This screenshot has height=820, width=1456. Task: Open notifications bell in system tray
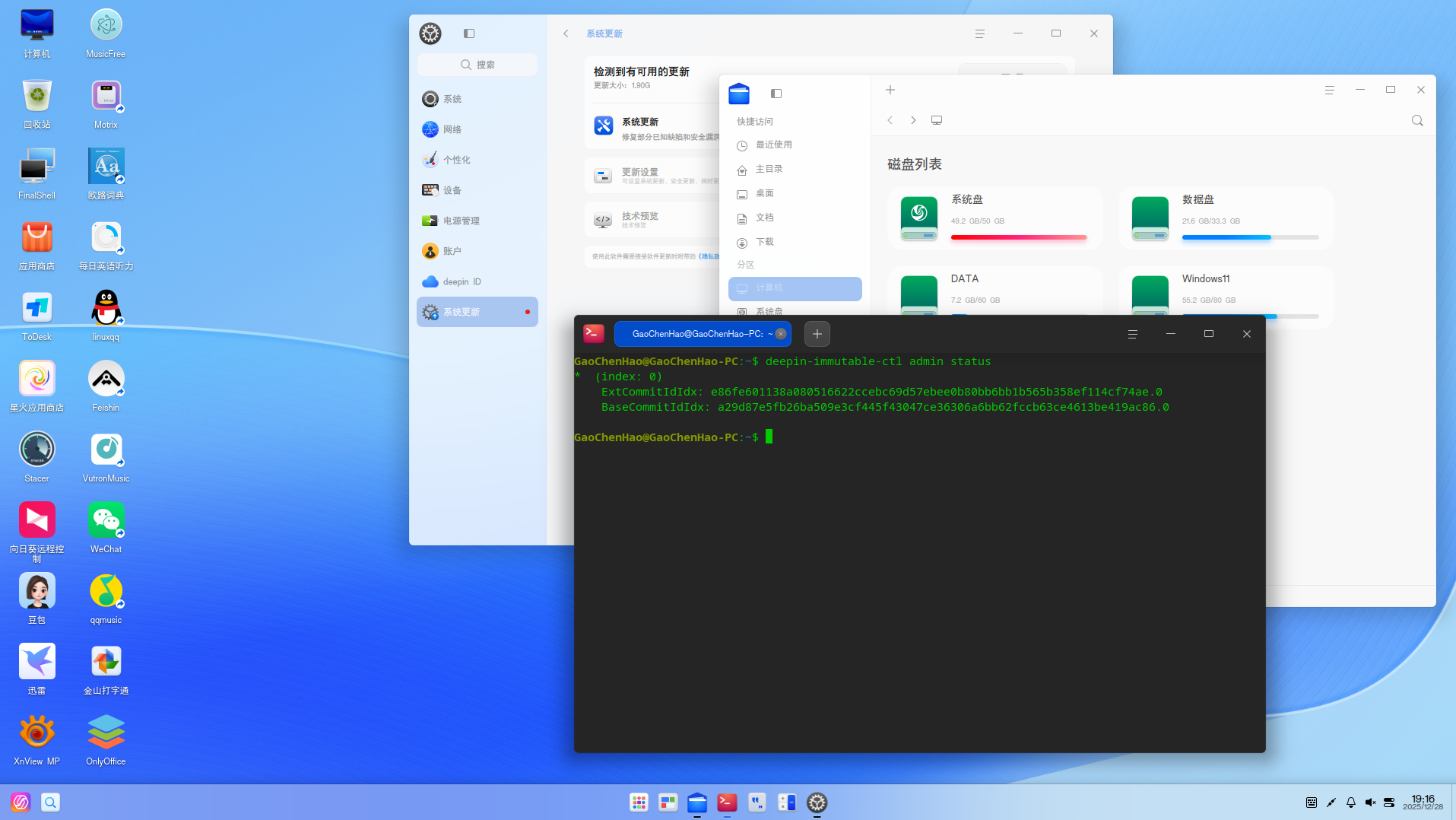click(1351, 803)
